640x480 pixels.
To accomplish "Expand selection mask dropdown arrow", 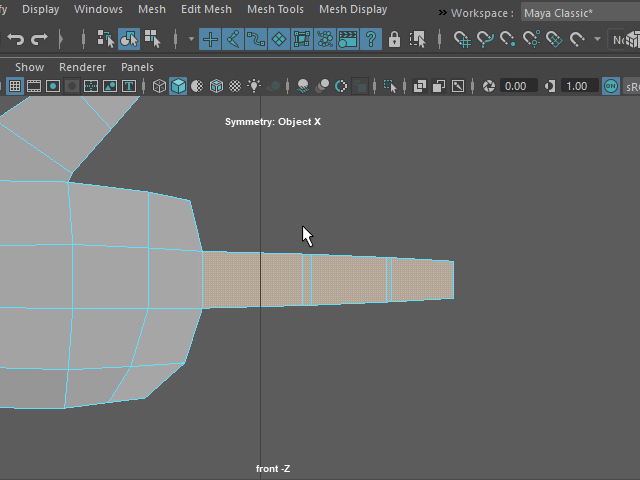I will pos(191,39).
